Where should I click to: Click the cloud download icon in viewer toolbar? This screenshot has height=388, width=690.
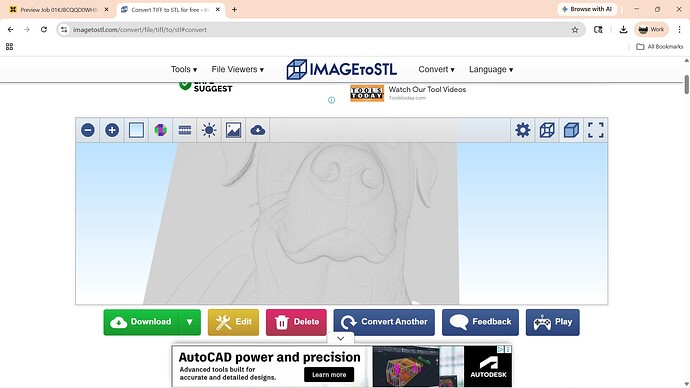tap(258, 130)
